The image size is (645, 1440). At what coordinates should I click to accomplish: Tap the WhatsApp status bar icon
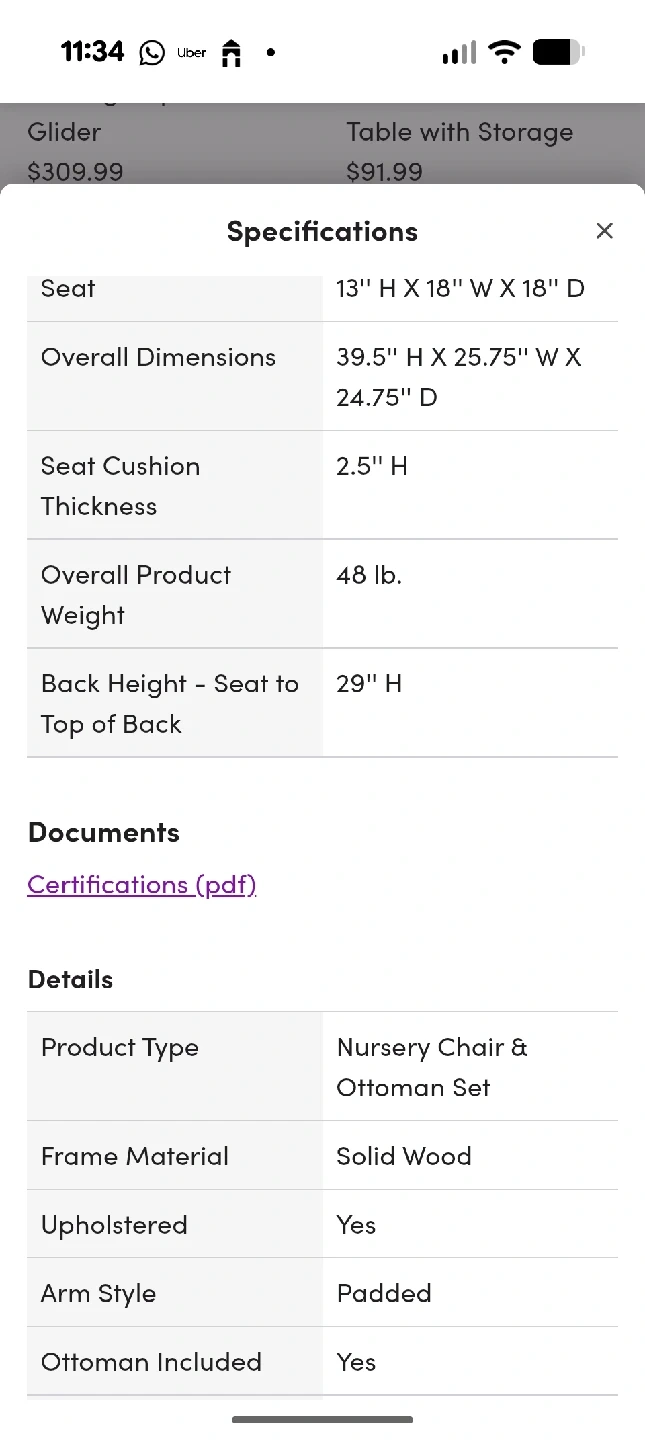(152, 53)
